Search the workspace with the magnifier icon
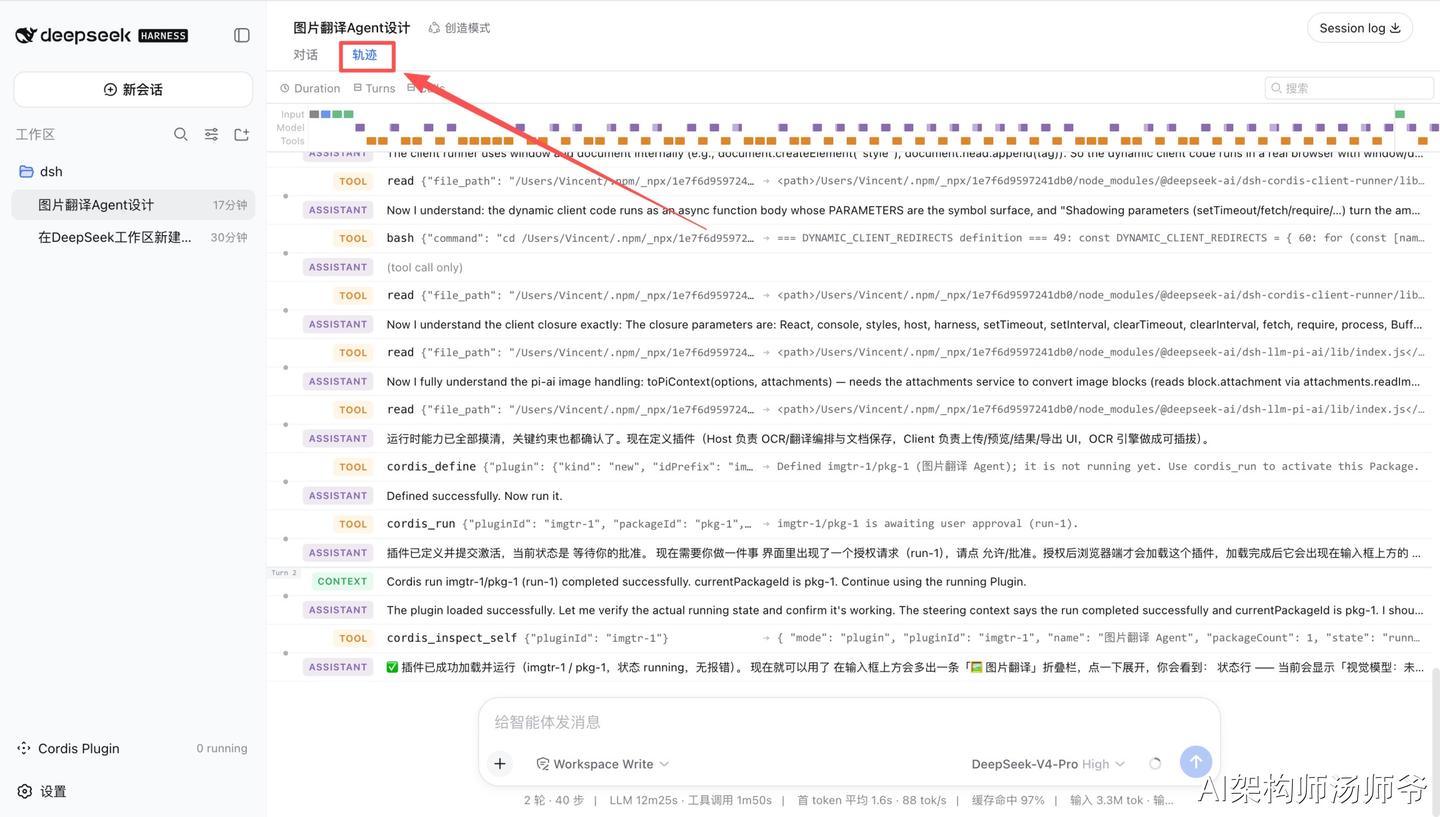This screenshot has width=1440, height=817. pyautogui.click(x=180, y=134)
